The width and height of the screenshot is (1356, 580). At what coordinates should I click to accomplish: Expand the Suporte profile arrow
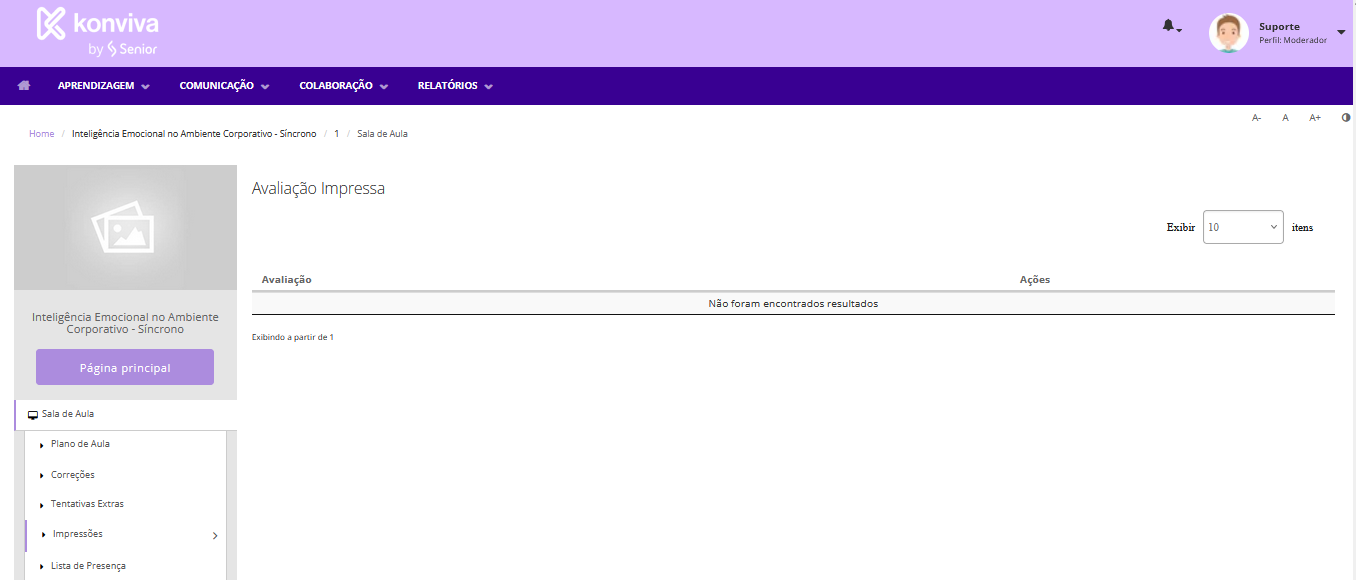pos(1341,33)
